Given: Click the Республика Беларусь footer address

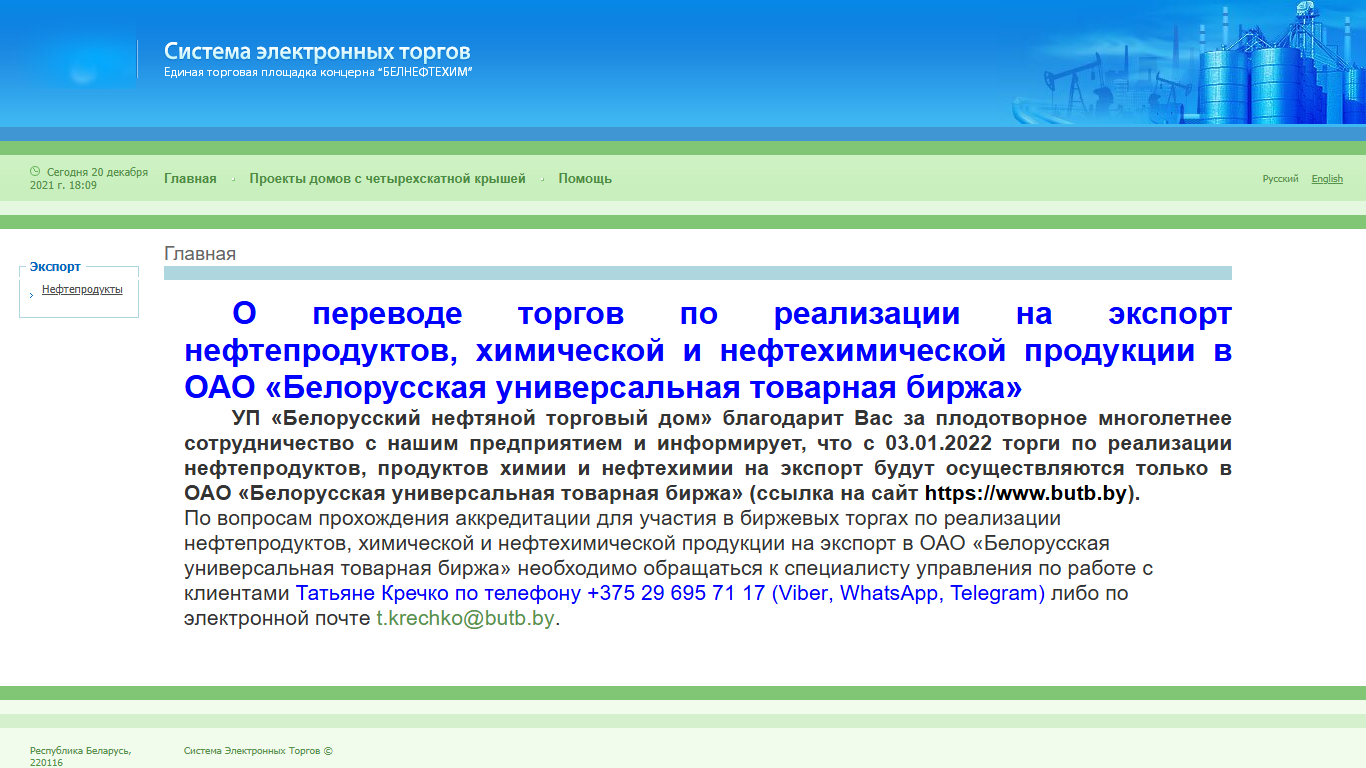Looking at the screenshot, I should 80,756.
